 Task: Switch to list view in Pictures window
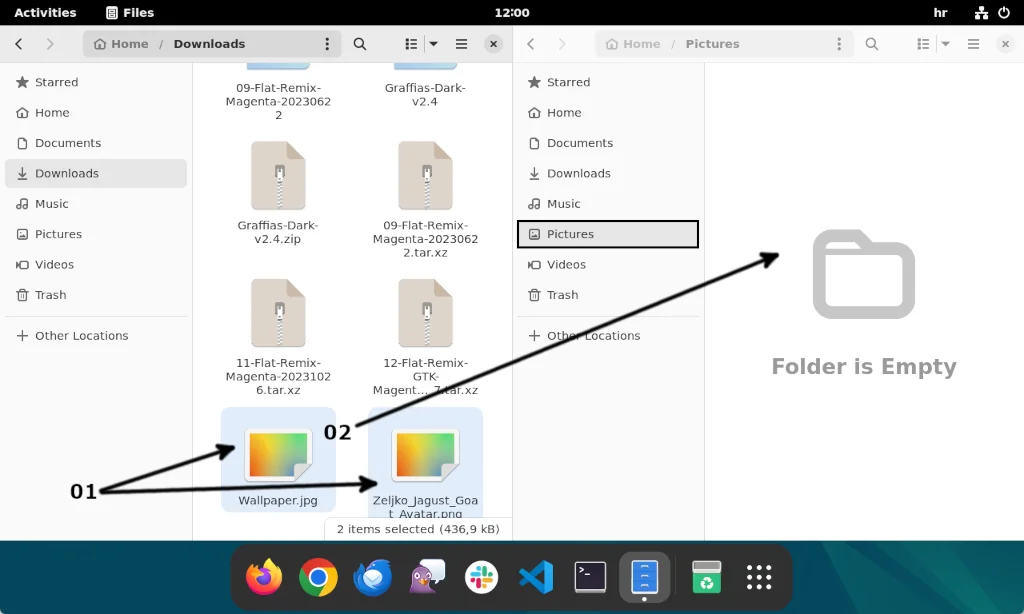coord(923,44)
